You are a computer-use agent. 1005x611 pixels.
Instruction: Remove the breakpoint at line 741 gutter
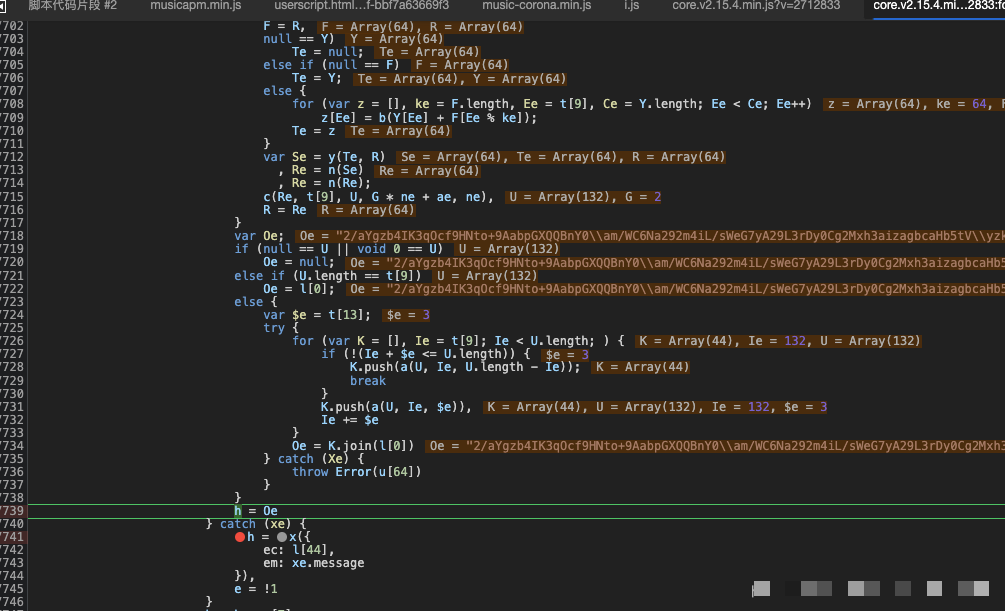click(x=14, y=537)
